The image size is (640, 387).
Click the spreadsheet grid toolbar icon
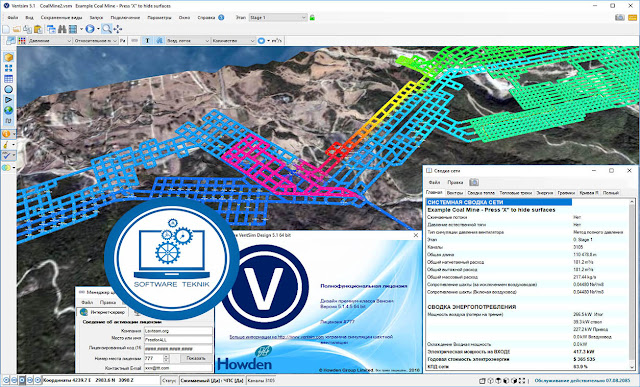click(73, 29)
